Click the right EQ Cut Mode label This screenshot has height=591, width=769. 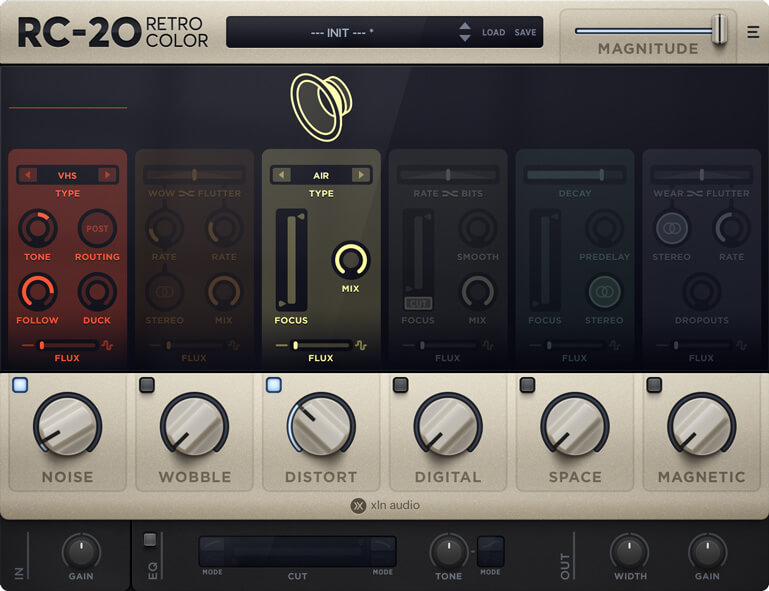point(383,572)
